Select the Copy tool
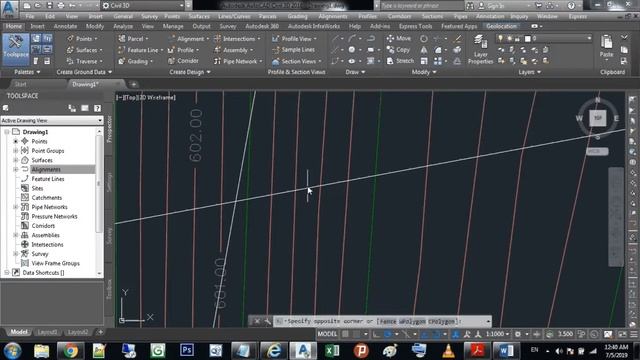The image size is (640, 360). (398, 49)
